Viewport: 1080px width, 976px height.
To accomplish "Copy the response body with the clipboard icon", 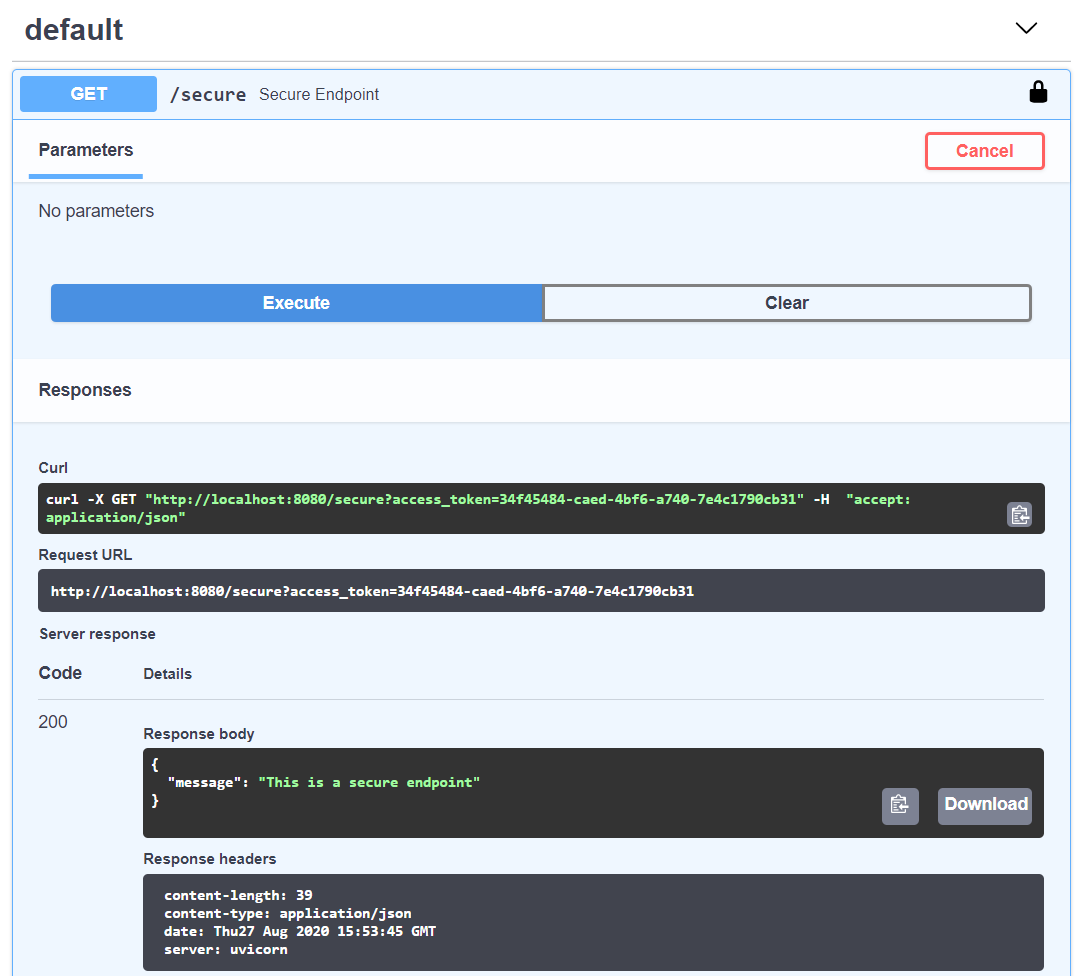I will 899,806.
